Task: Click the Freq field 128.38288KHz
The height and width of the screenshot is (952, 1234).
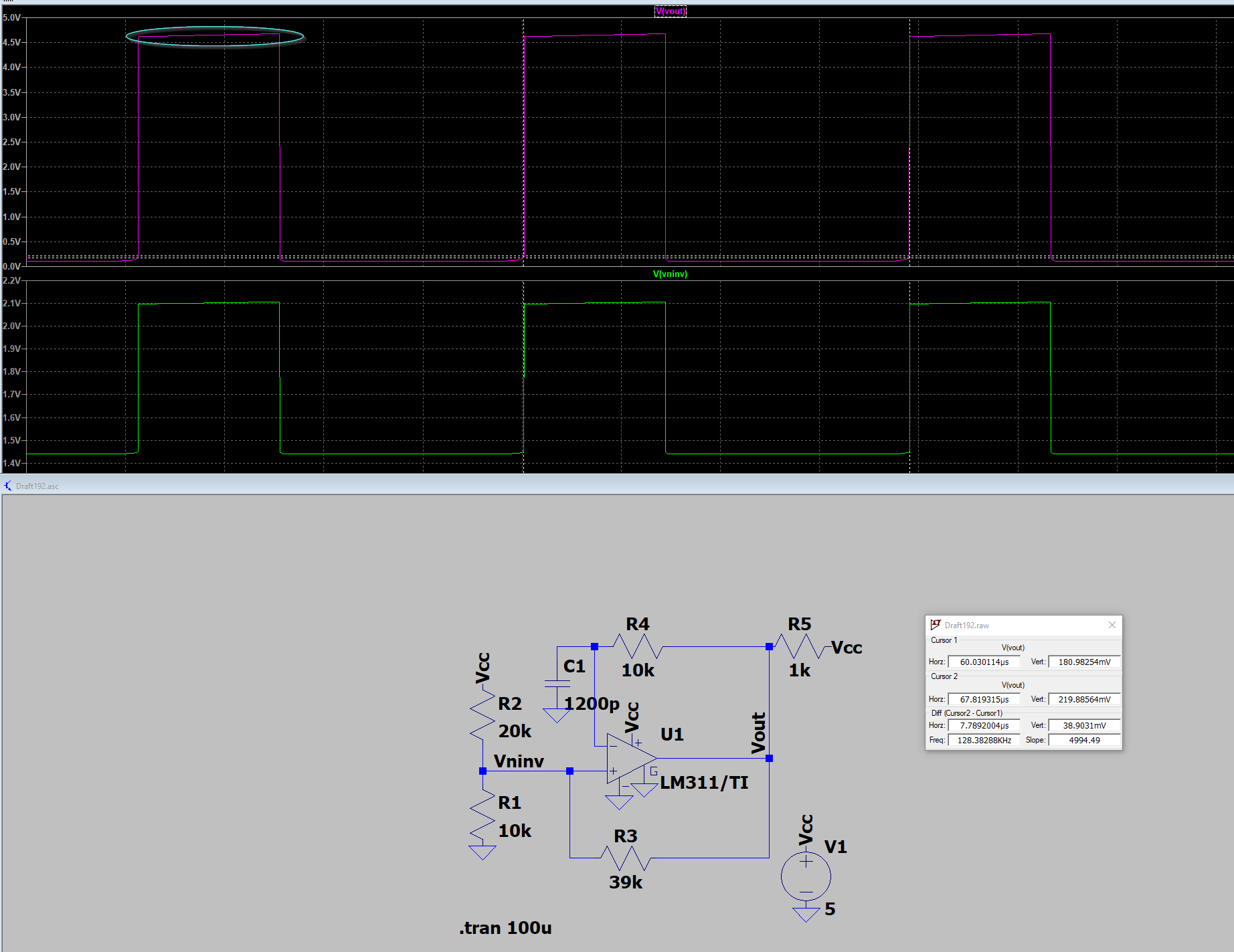Action: tap(984, 740)
